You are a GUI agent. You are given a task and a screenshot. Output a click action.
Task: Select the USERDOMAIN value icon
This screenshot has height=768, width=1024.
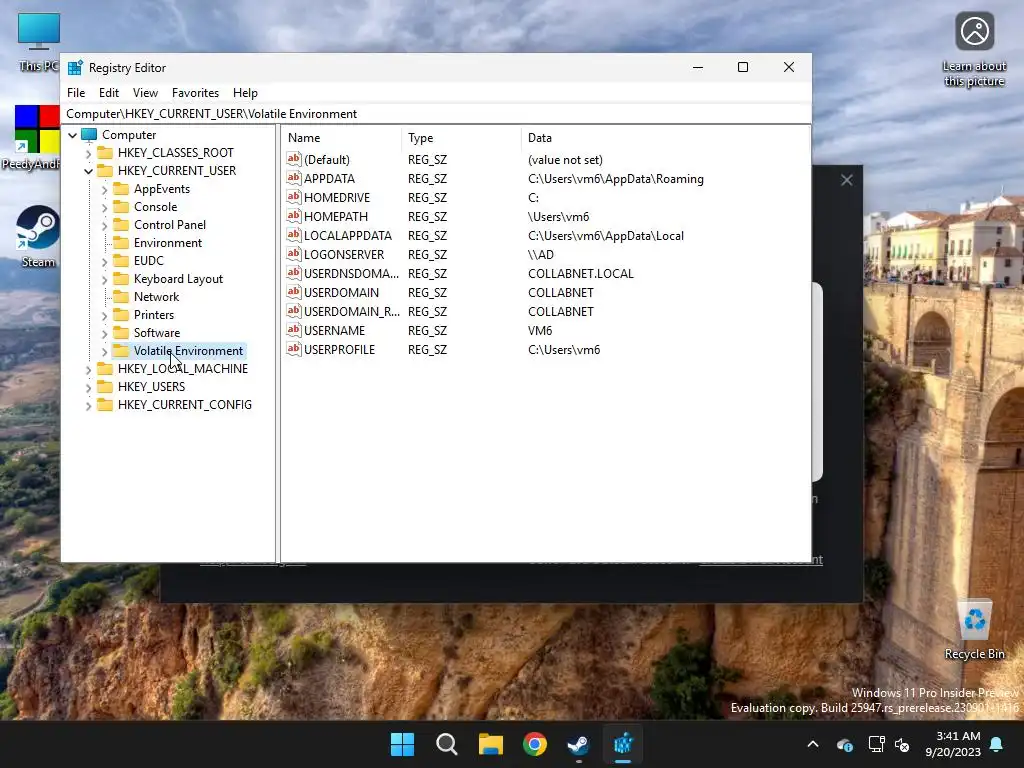(x=294, y=291)
